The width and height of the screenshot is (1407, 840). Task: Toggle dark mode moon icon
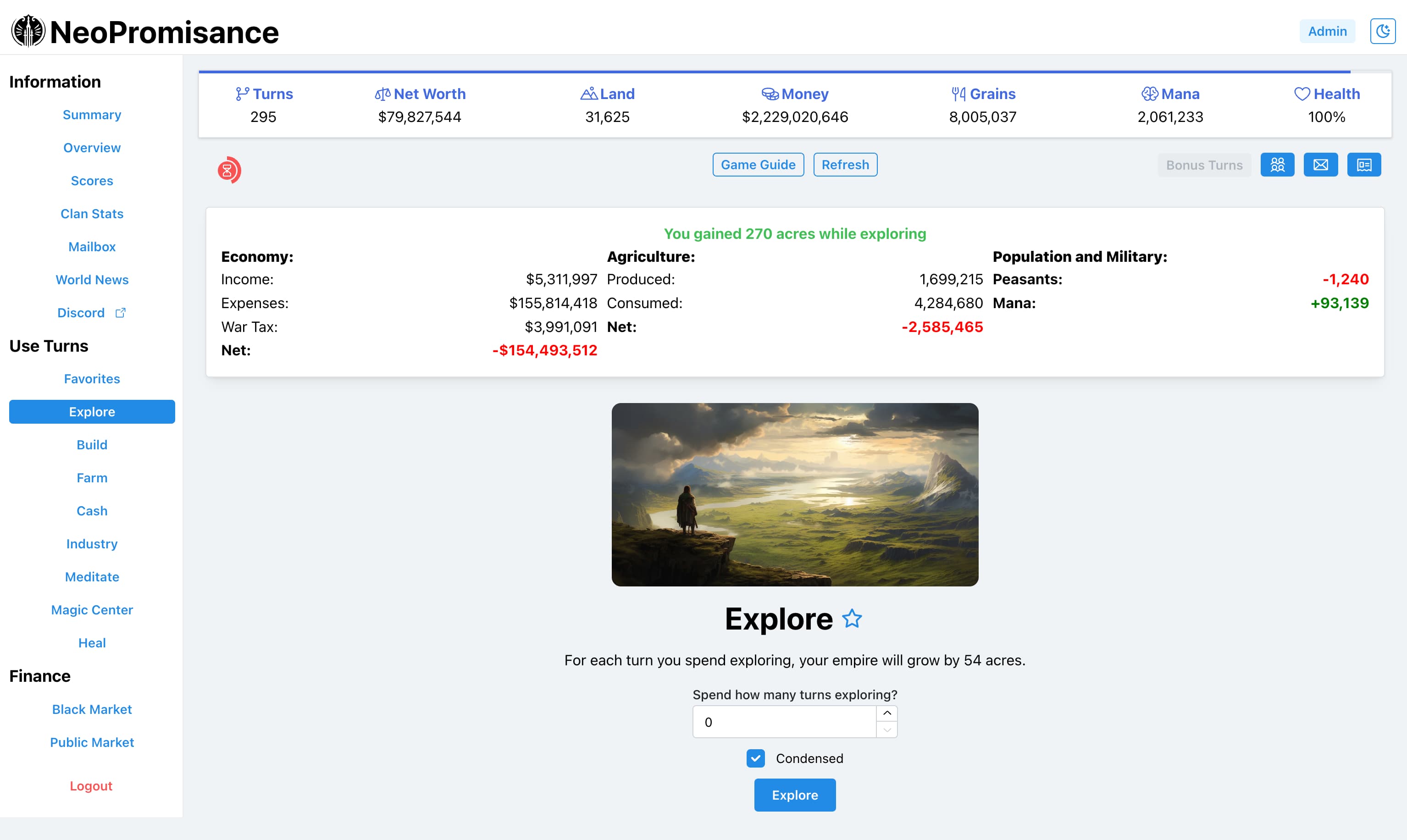point(1382,31)
